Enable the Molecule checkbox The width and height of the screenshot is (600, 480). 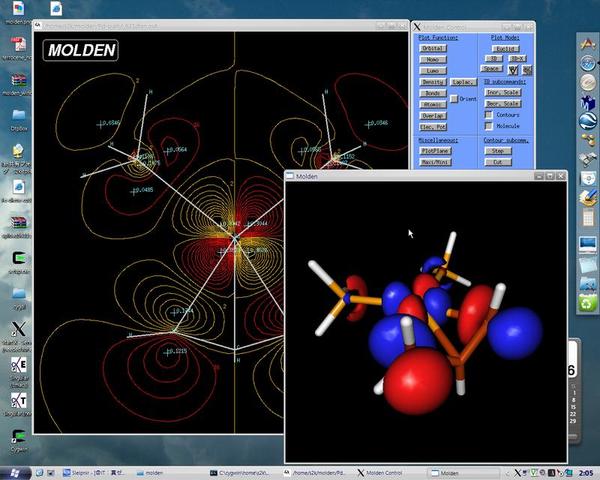coord(489,126)
